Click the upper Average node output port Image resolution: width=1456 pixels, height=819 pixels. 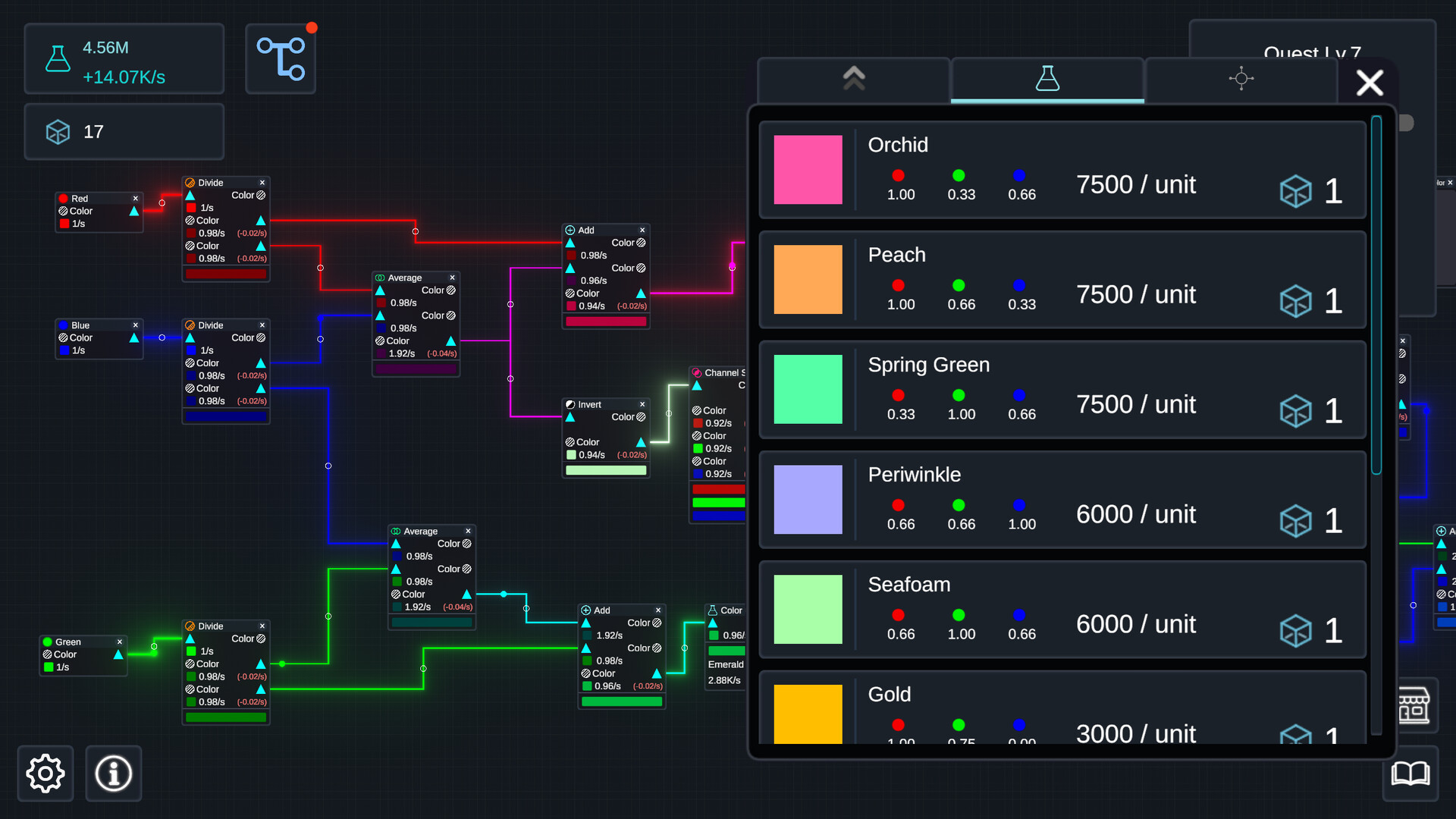tap(451, 341)
